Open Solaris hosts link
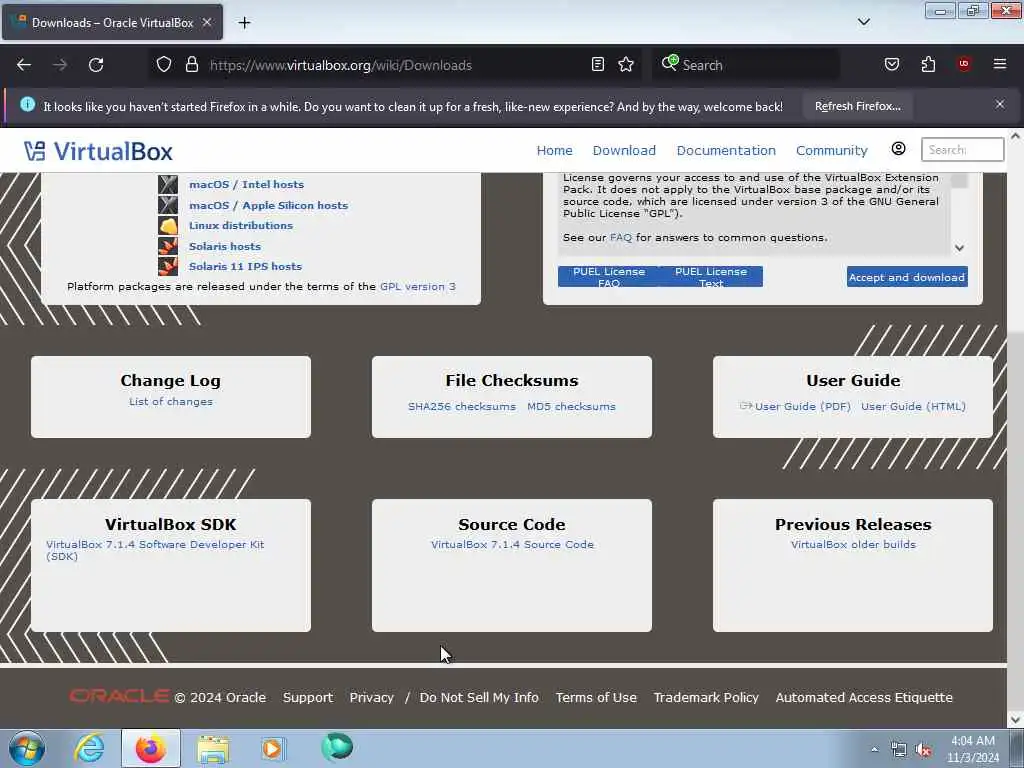This screenshot has width=1024, height=768. click(x=225, y=246)
